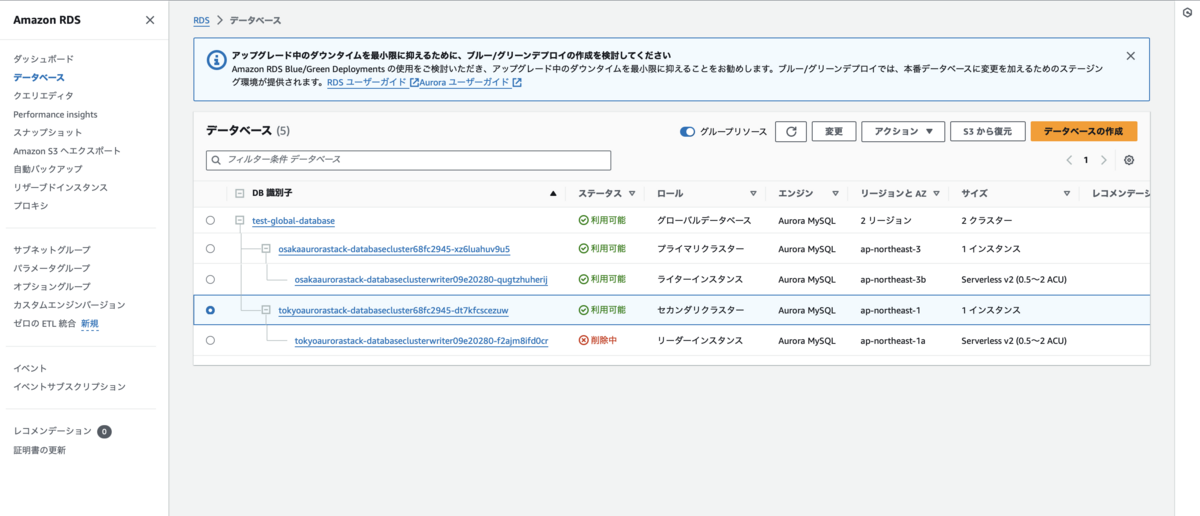Click the データベースの作成 button
This screenshot has height=516, width=1200.
click(x=1083, y=131)
